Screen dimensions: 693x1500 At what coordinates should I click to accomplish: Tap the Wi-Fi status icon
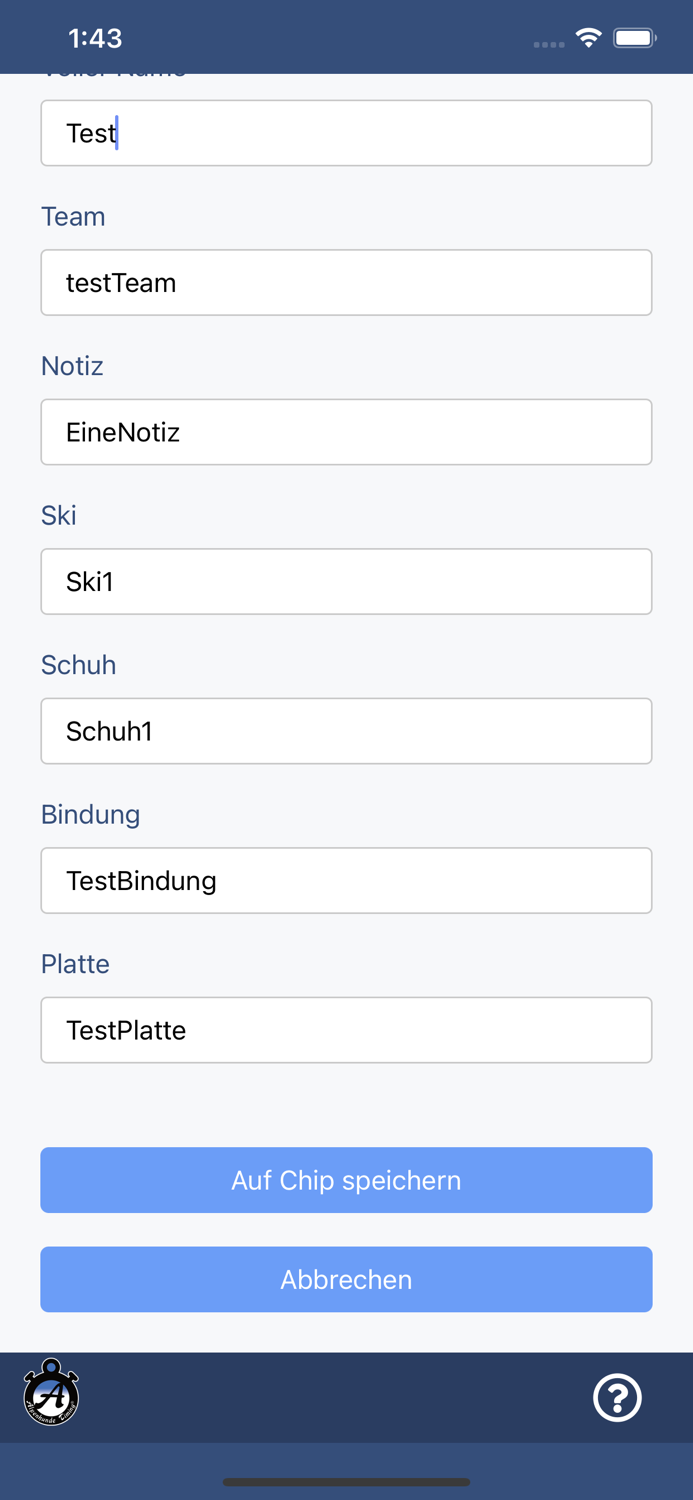[588, 38]
